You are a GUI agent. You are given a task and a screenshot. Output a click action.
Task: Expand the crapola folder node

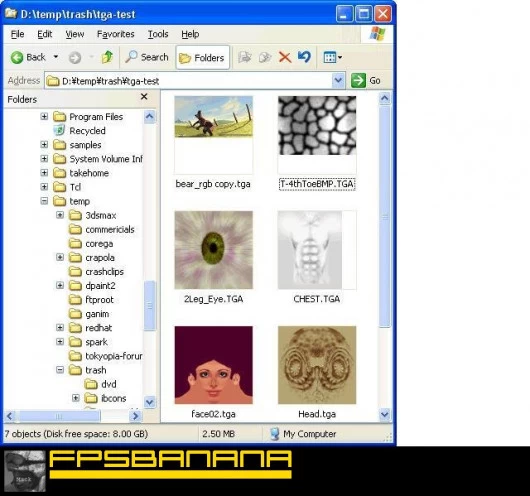pos(60,257)
